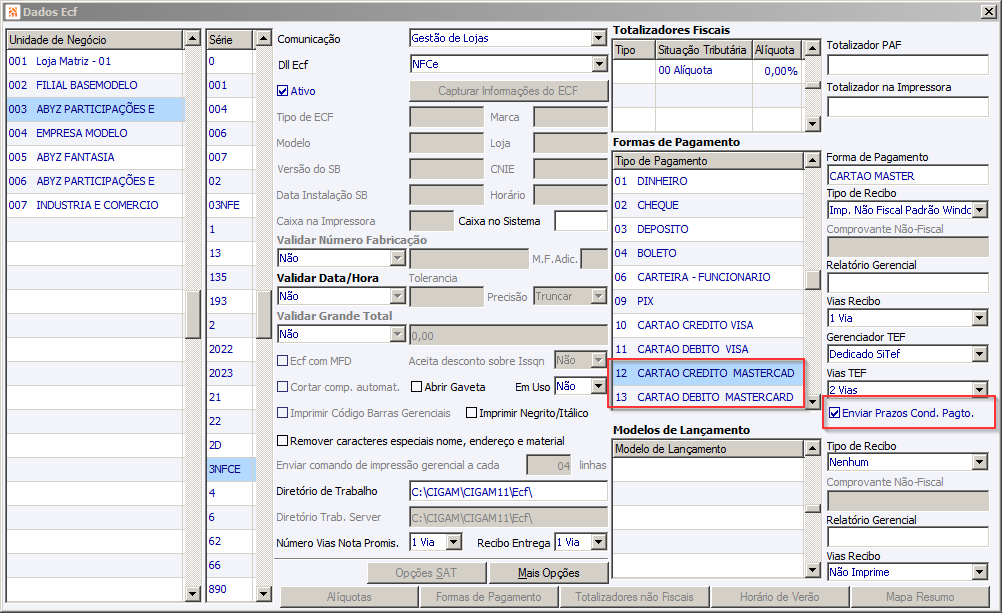Viewport: 1002px width, 613px height.
Task: Click scroll up arrow of Totalizadores Fiscais list
Action: pos(812,48)
